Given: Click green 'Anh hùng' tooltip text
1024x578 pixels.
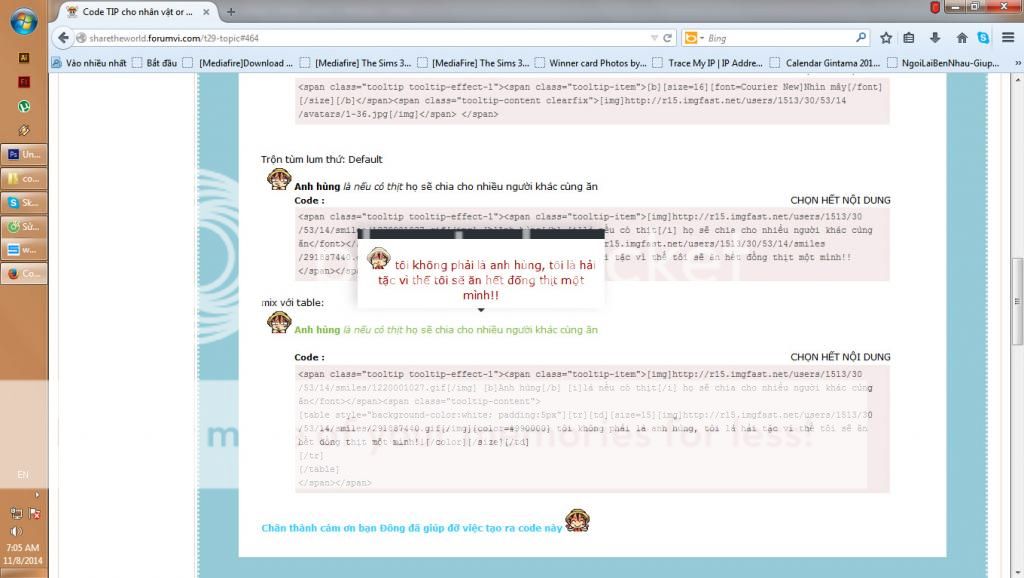Looking at the screenshot, I should click(317, 330).
